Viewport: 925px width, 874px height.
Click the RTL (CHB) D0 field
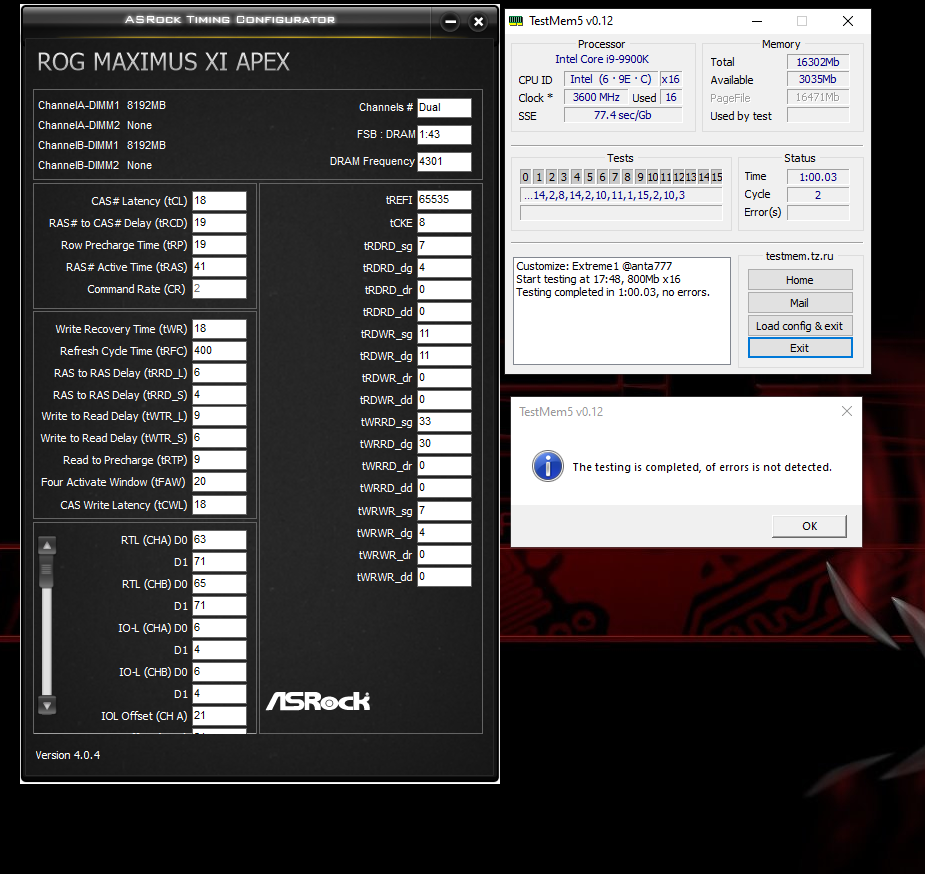coord(219,584)
